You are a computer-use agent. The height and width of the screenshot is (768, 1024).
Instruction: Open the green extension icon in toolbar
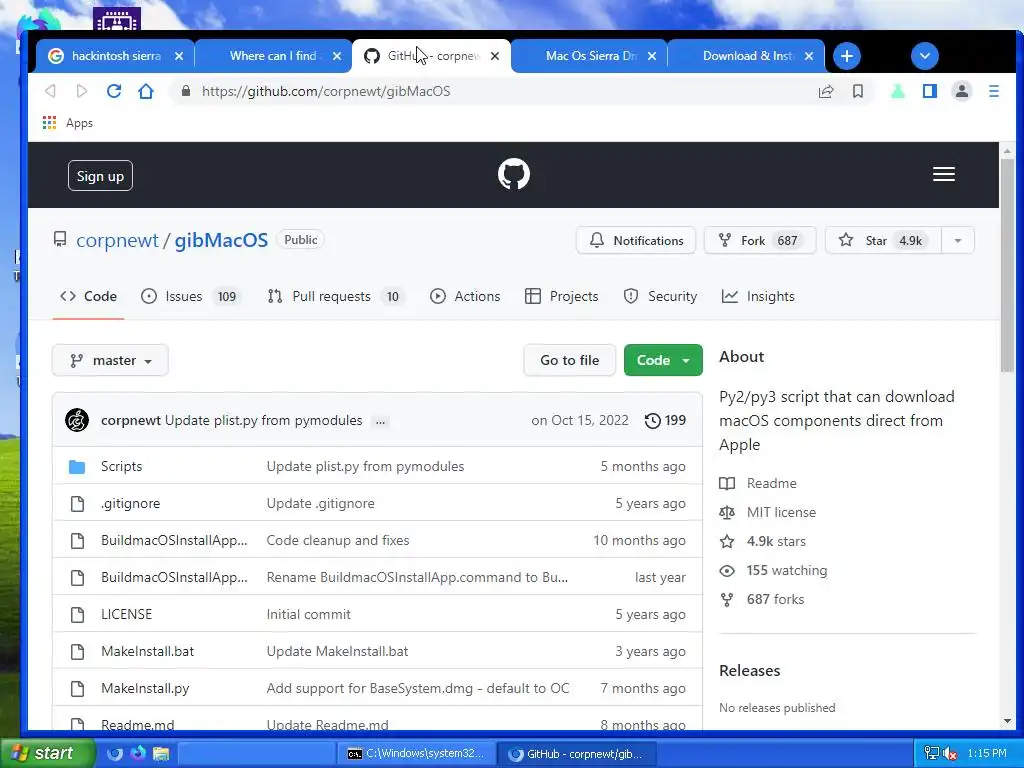(x=898, y=91)
